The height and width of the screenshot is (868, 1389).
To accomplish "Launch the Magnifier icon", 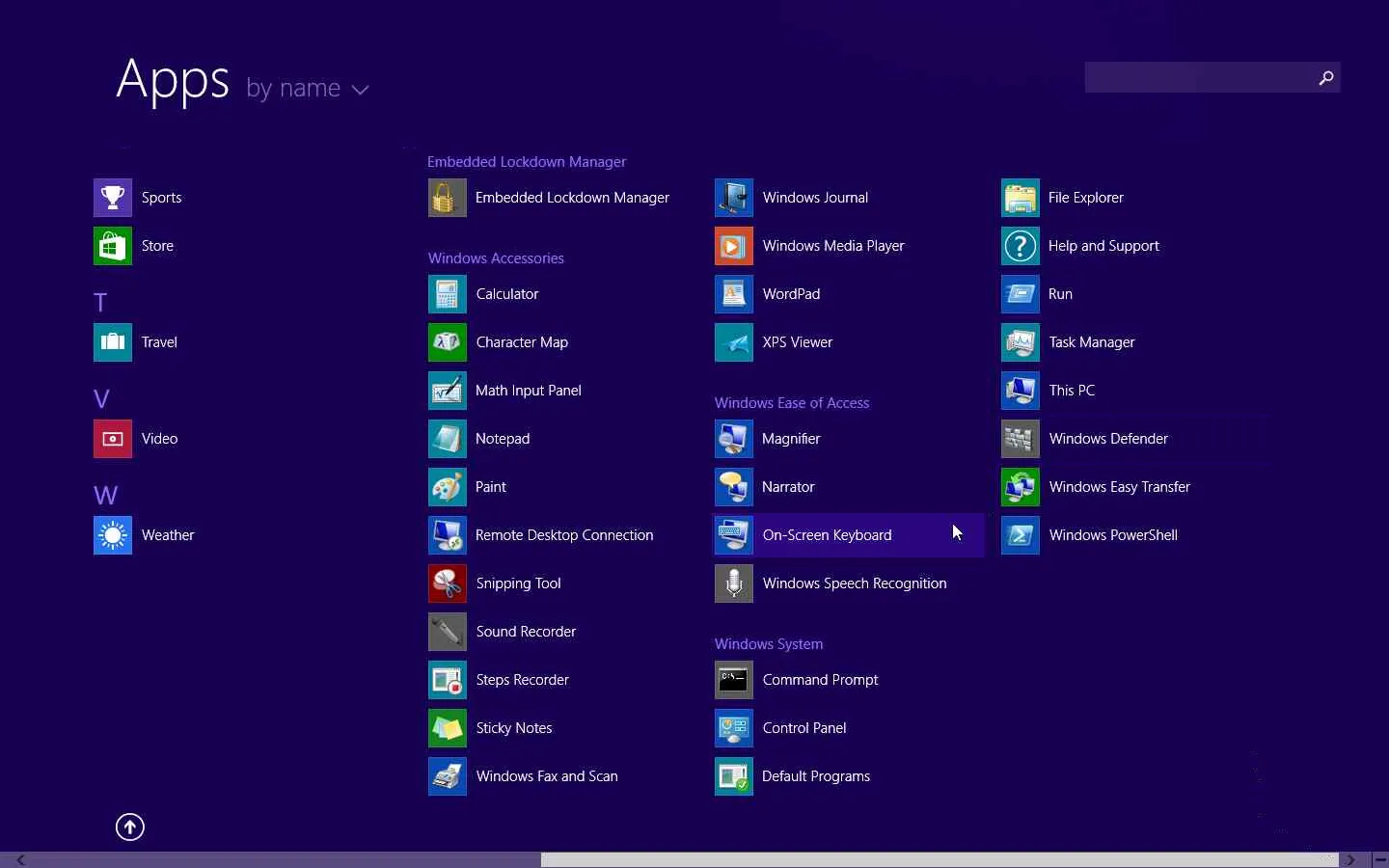I will [734, 439].
